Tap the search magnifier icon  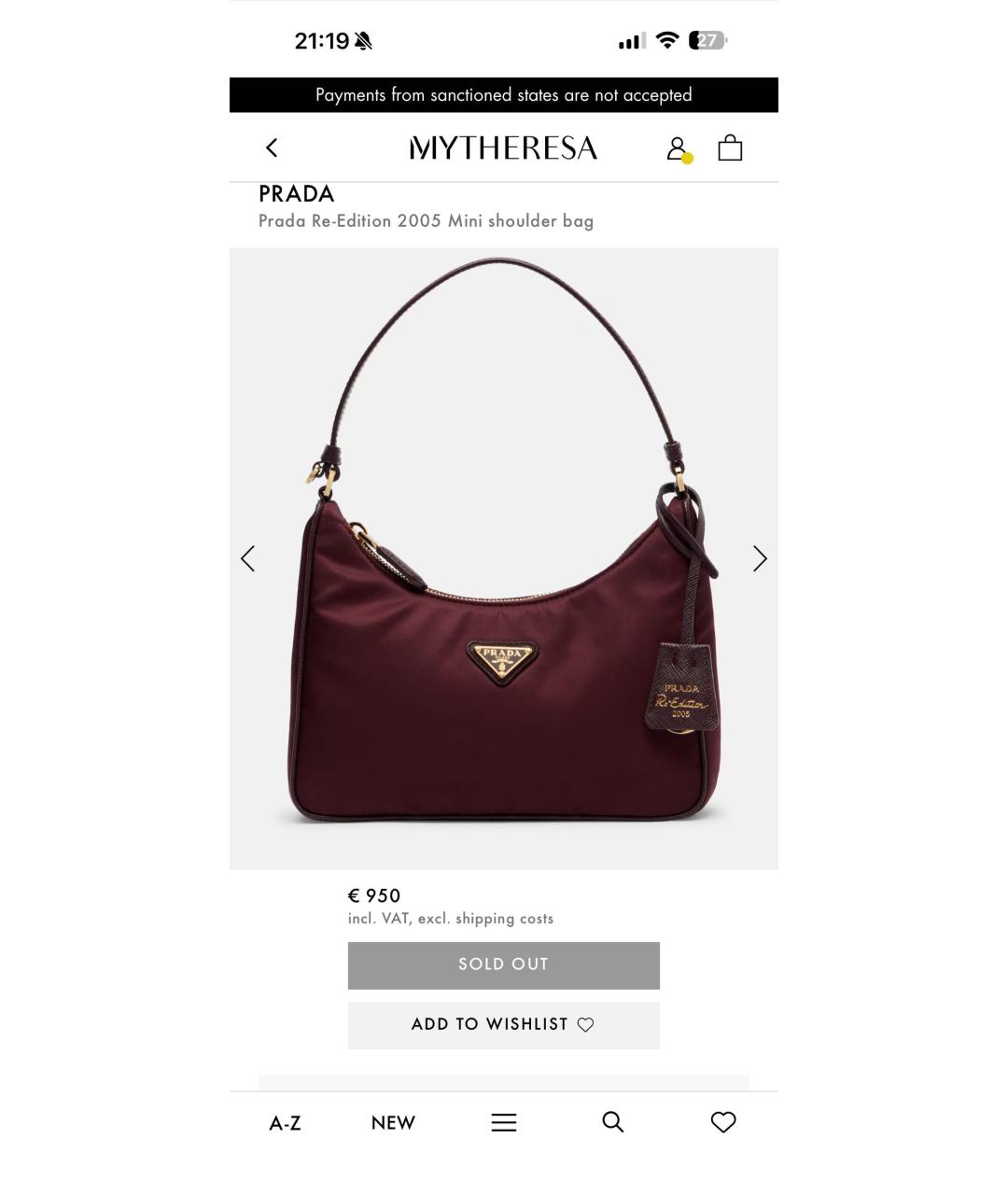click(613, 1121)
